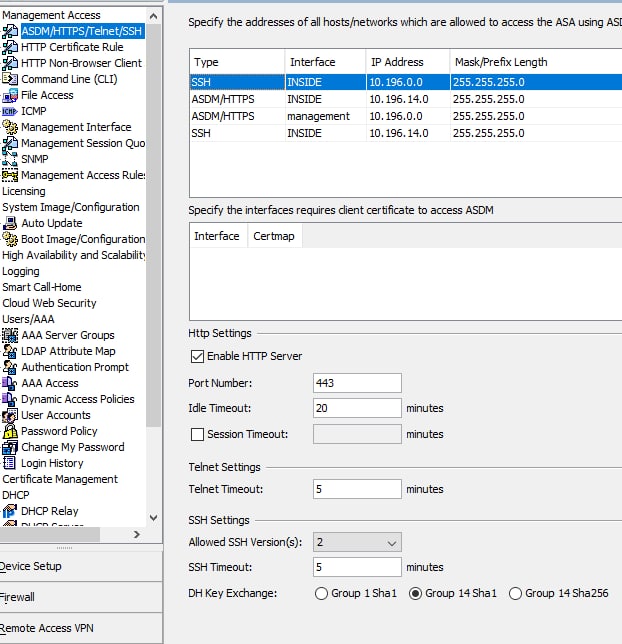This screenshot has height=644, width=622.
Task: Select the Smart Call-Home node
Action: [x=42, y=287]
